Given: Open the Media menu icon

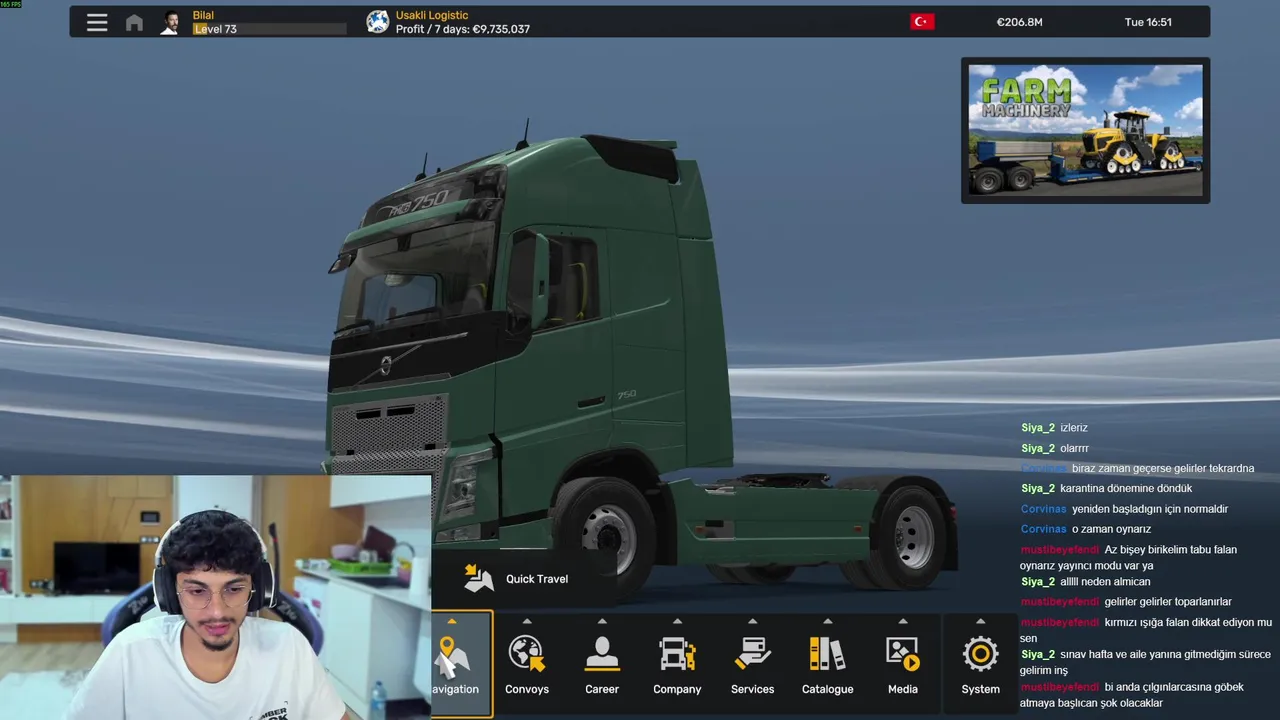Looking at the screenshot, I should click(x=903, y=653).
